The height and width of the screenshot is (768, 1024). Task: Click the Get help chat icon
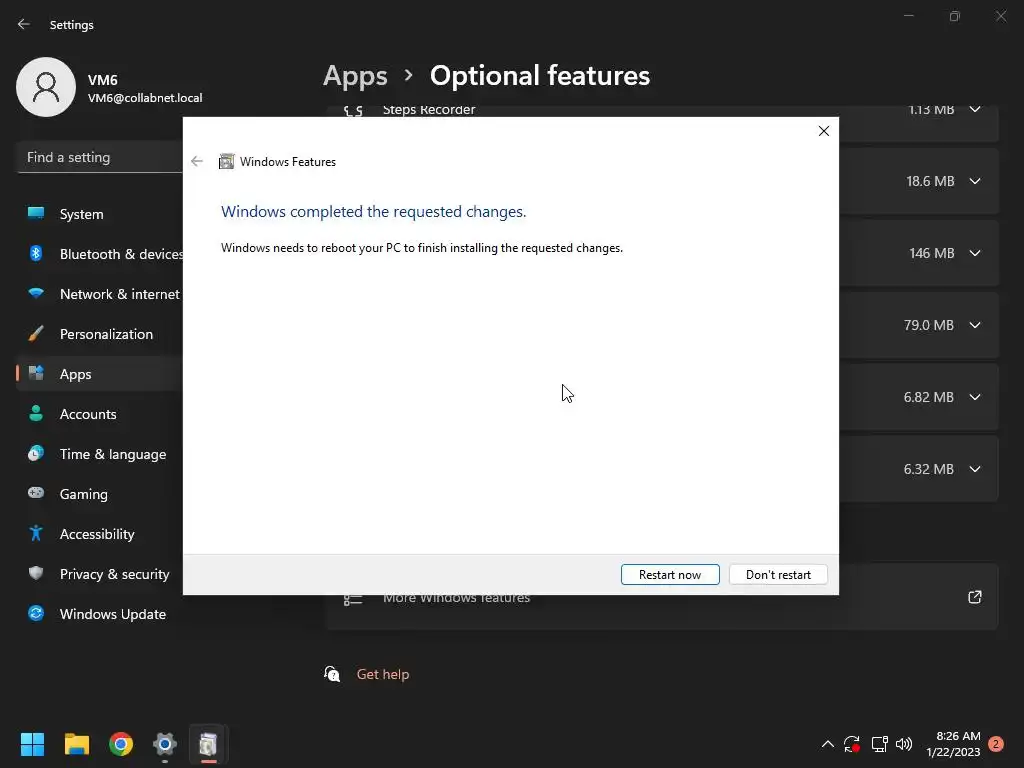tap(332, 674)
